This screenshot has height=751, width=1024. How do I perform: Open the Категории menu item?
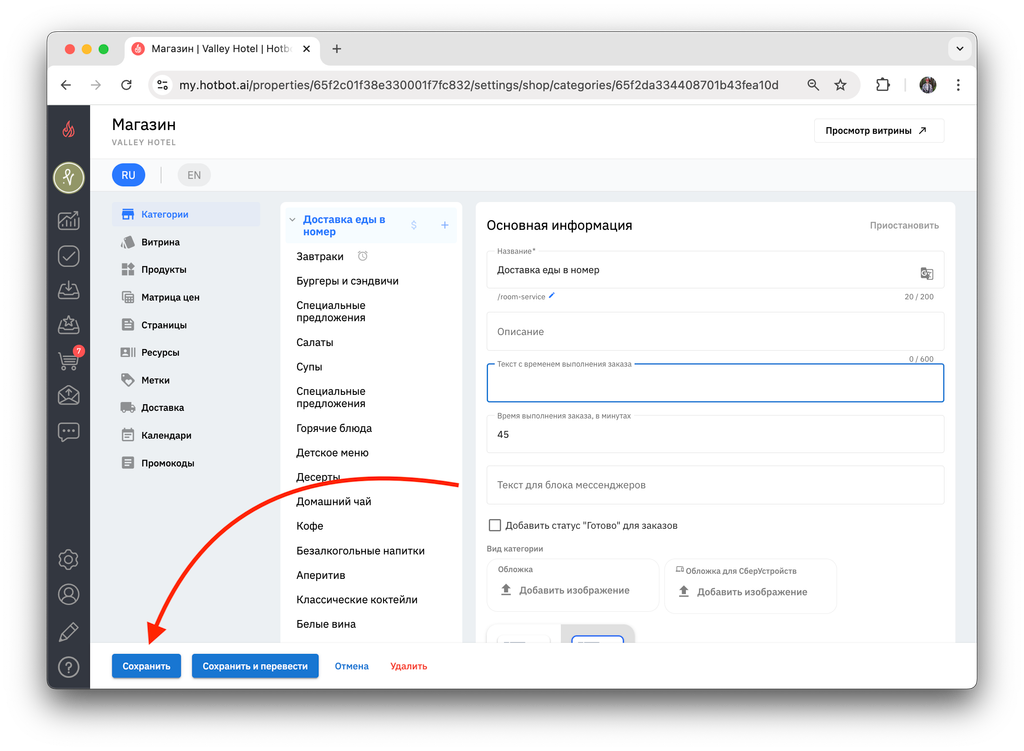[x=186, y=214]
